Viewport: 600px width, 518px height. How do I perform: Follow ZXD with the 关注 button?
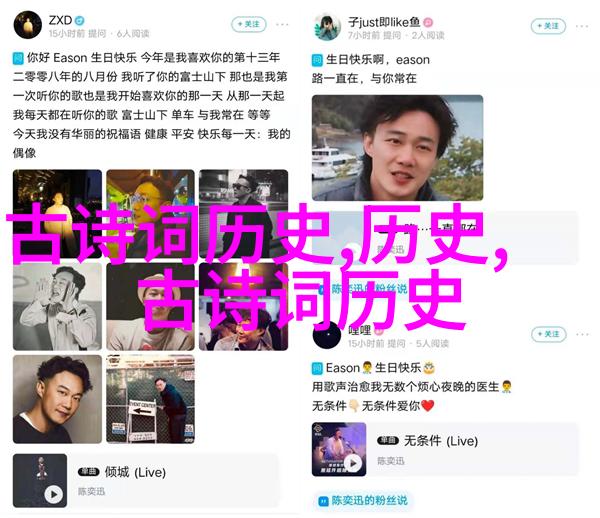249,24
